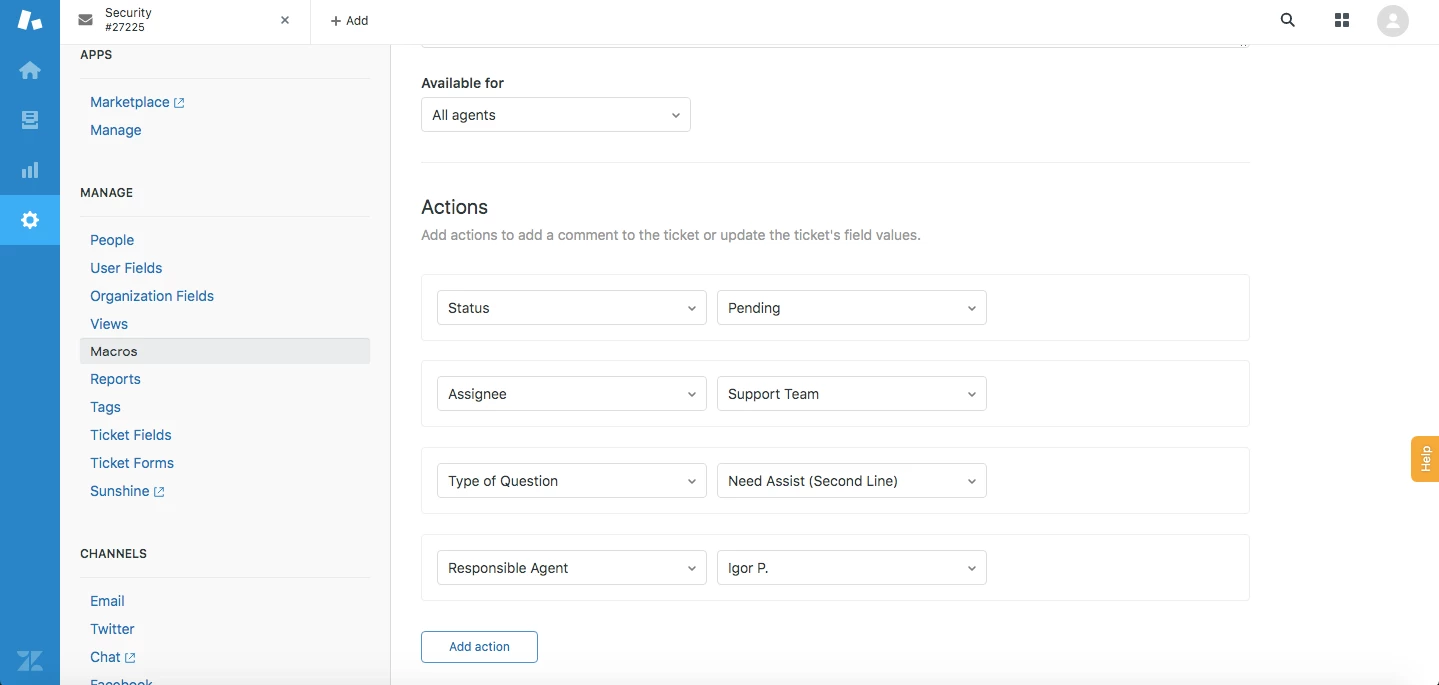The width and height of the screenshot is (1439, 685).
Task: Click the Zendesk logo at bottom left
Action: pyautogui.click(x=30, y=660)
